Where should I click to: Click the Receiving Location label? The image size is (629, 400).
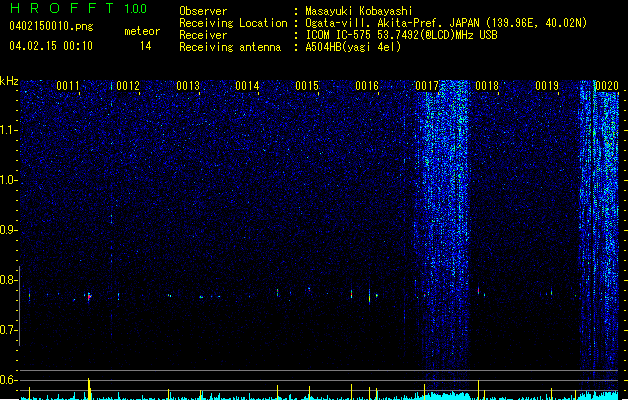tap(233, 23)
